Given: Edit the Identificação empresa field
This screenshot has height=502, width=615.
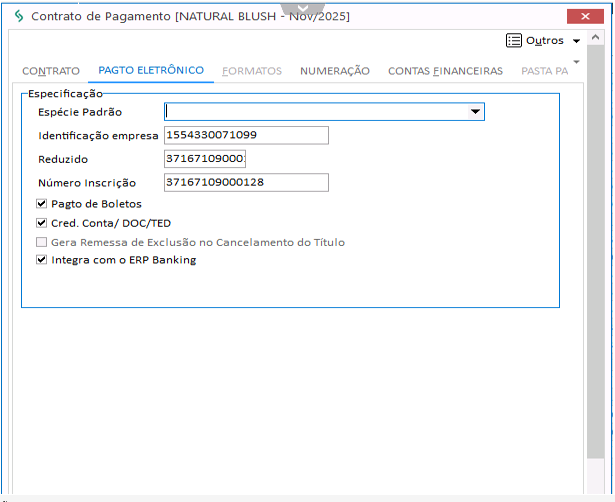Looking at the screenshot, I should tap(246, 135).
